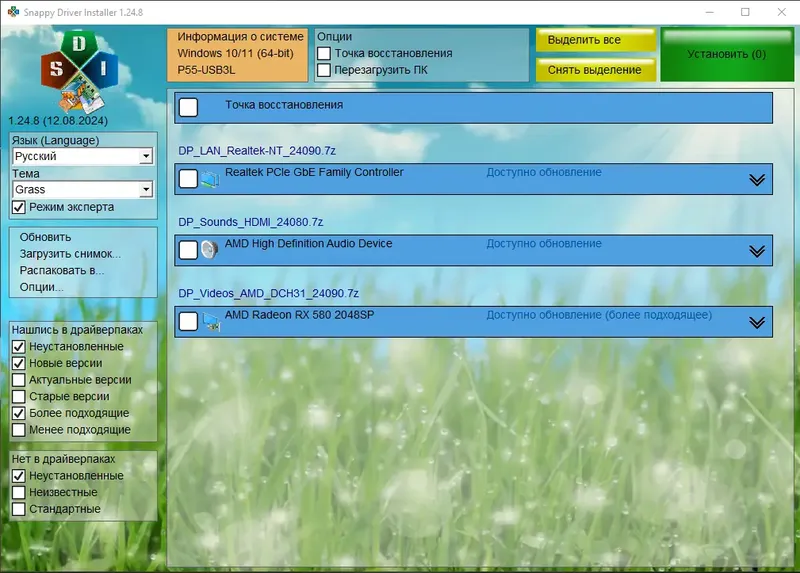Click the speaker icon beside AMD High Definition Audio
This screenshot has width=800, height=573.
209,250
